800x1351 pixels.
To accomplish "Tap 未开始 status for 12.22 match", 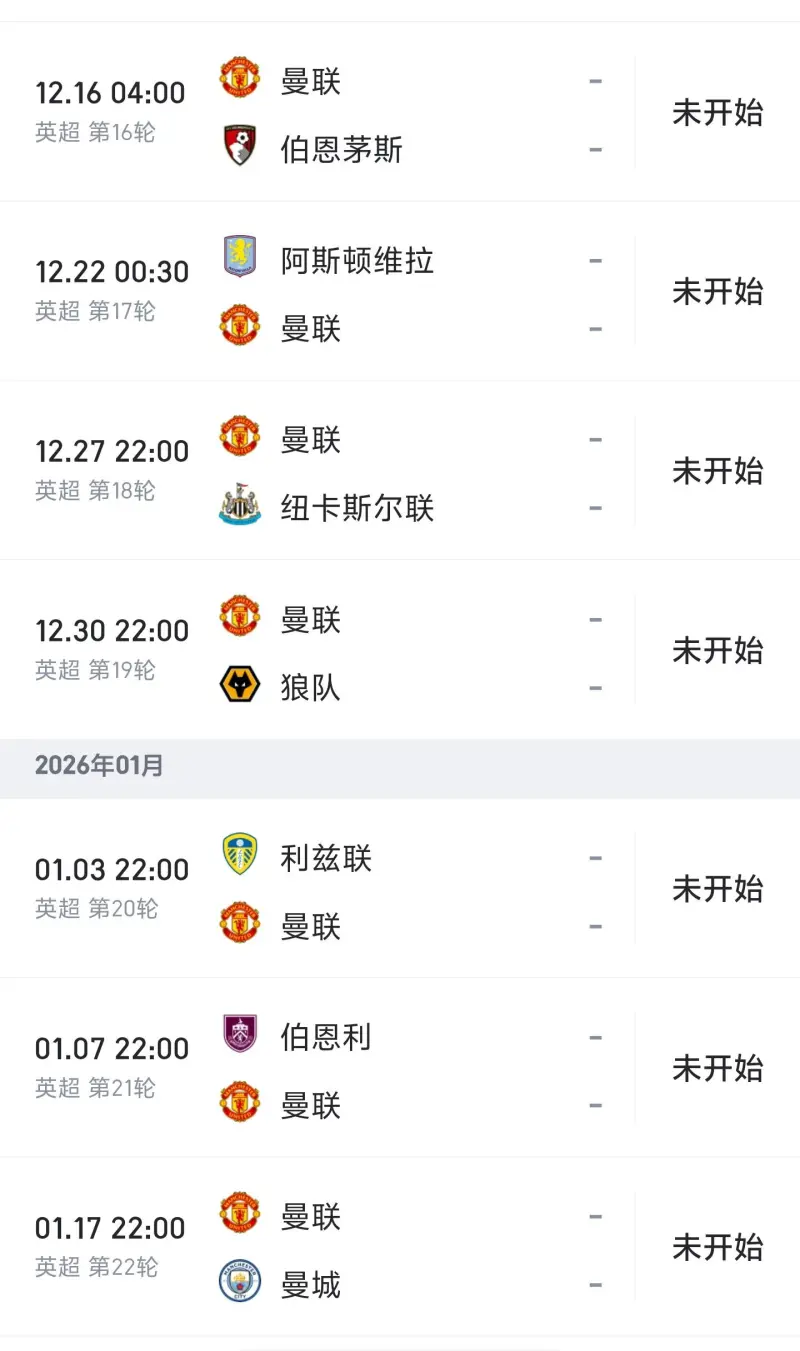I will 717,292.
